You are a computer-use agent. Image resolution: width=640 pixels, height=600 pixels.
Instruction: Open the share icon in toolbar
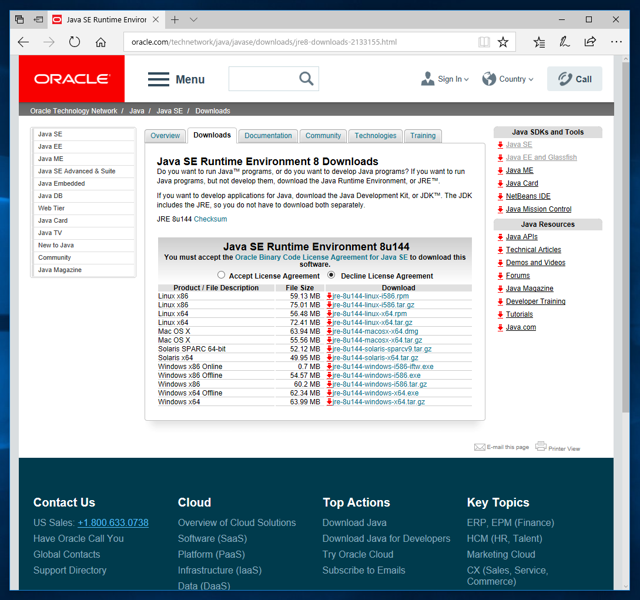(x=590, y=42)
